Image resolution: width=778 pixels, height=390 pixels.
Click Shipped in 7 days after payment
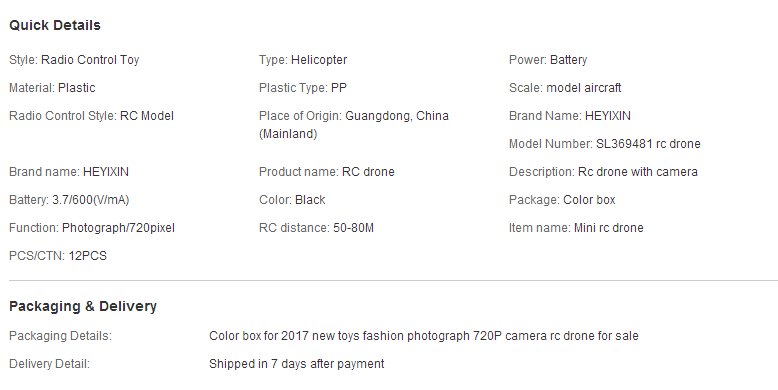point(296,364)
